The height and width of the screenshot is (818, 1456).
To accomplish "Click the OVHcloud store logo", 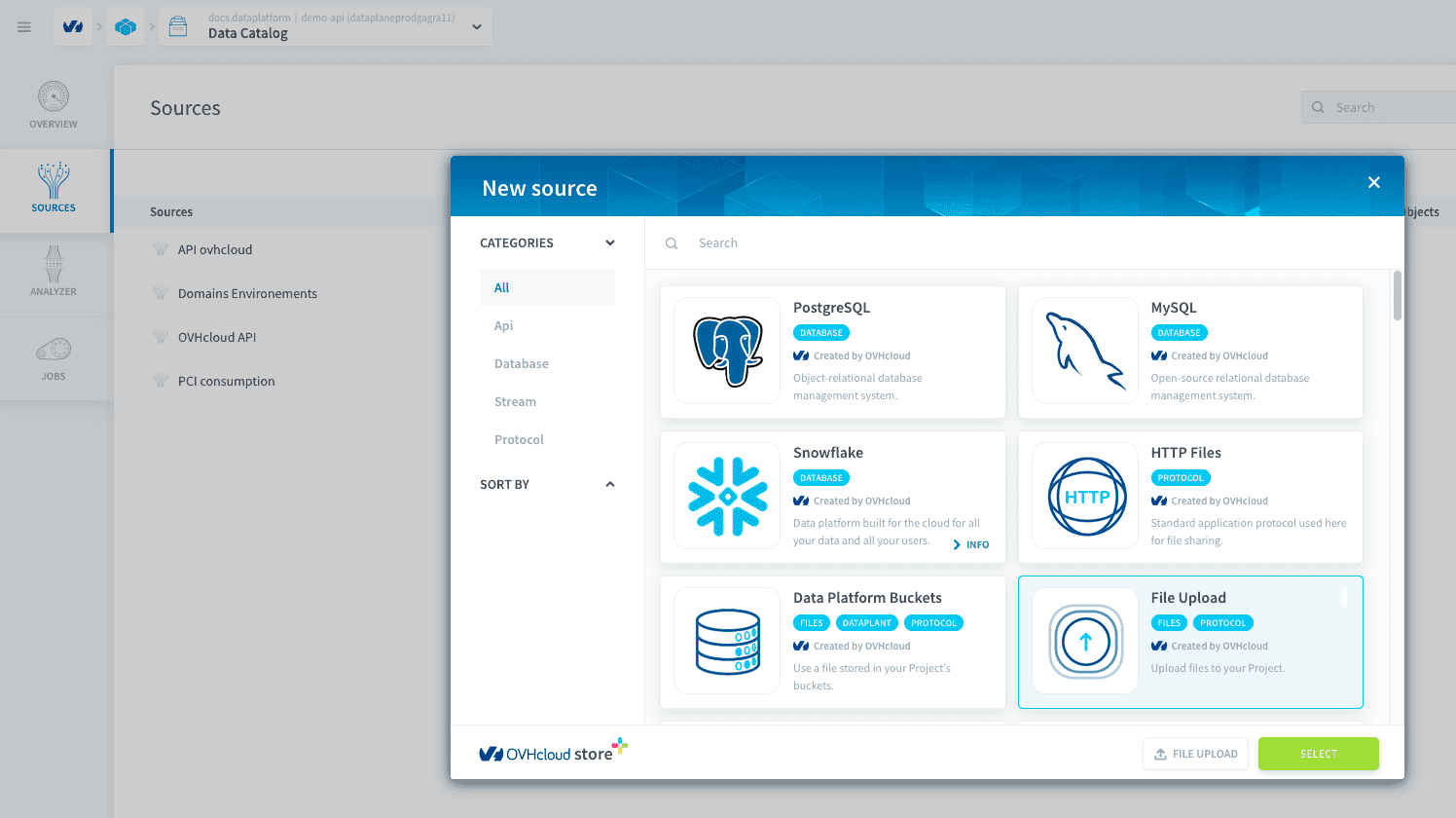I will tap(553, 752).
